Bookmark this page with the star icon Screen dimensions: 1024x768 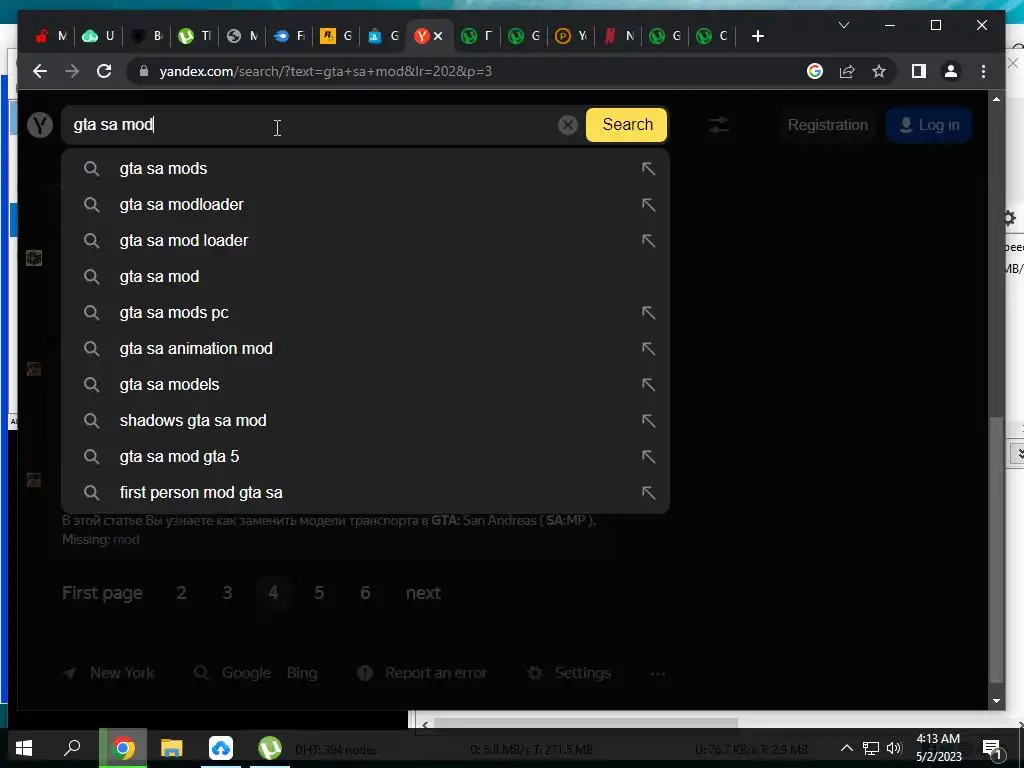coord(879,71)
